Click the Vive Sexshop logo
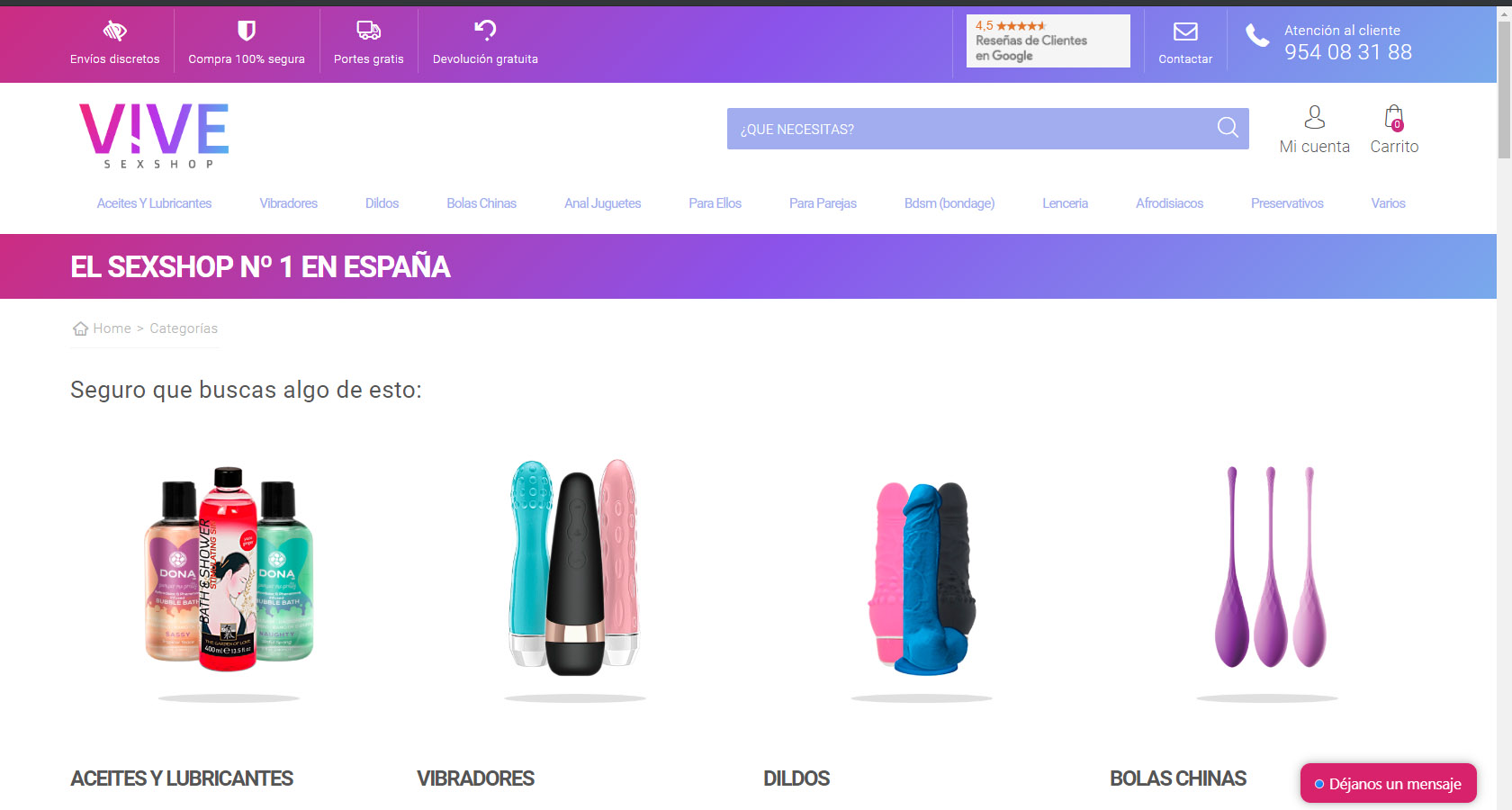This screenshot has height=810, width=1512. [x=154, y=135]
